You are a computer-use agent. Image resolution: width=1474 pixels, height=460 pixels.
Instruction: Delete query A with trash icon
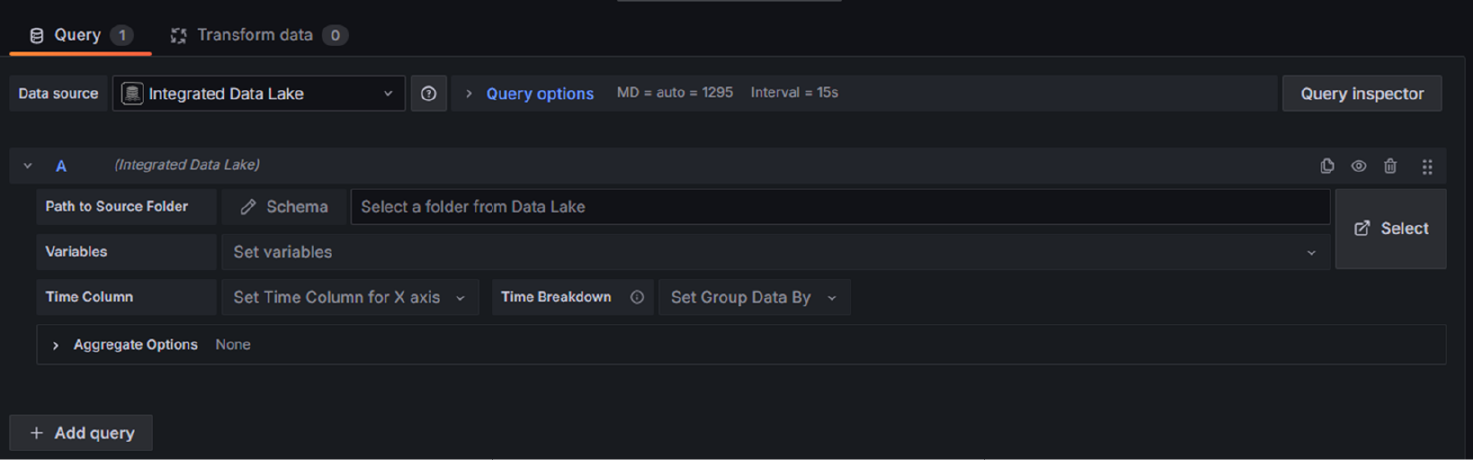[1390, 166]
